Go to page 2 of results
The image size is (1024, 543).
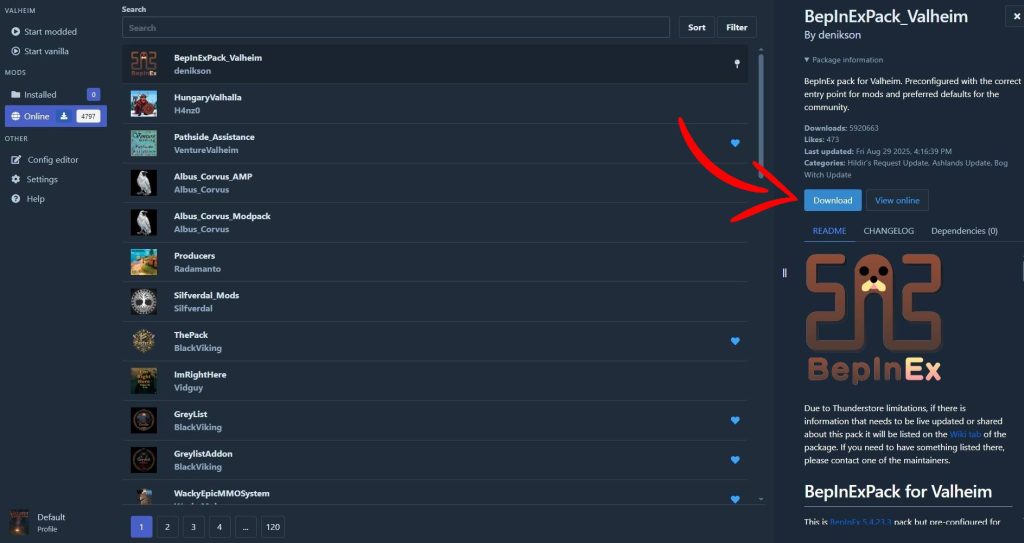(167, 527)
